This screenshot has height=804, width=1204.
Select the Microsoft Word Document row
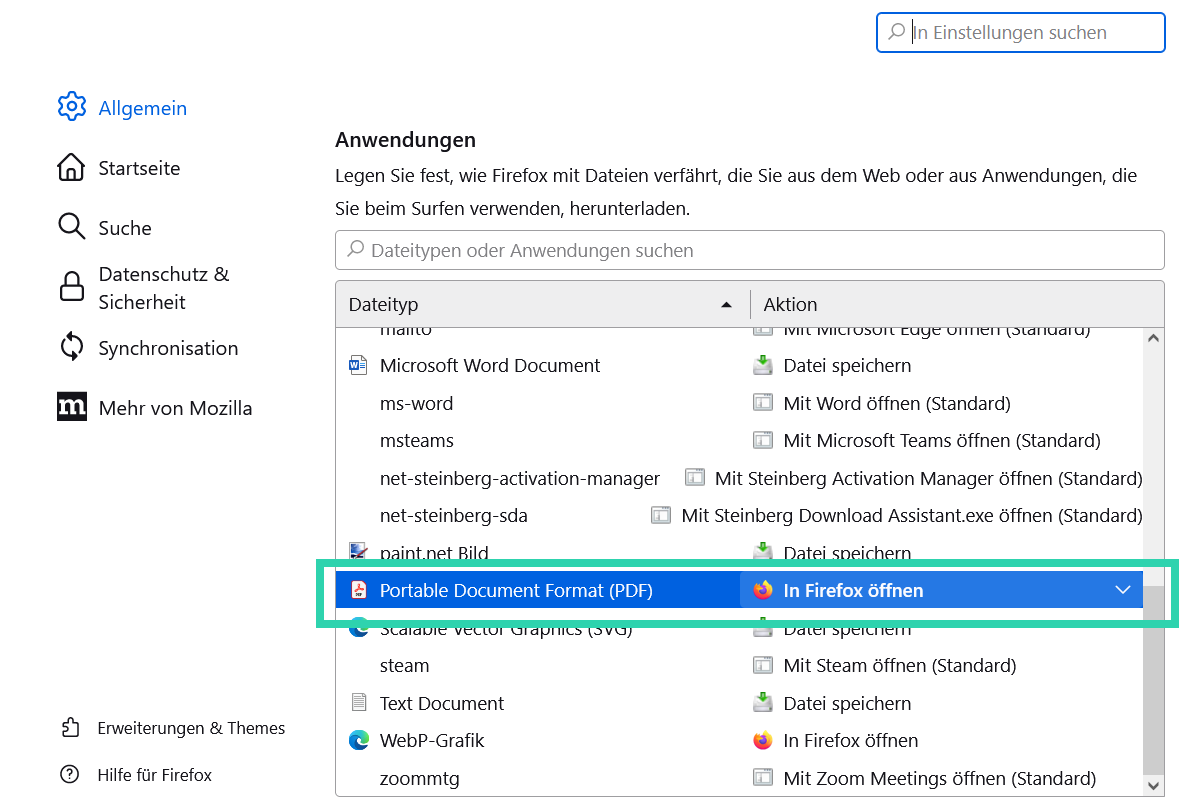(490, 366)
